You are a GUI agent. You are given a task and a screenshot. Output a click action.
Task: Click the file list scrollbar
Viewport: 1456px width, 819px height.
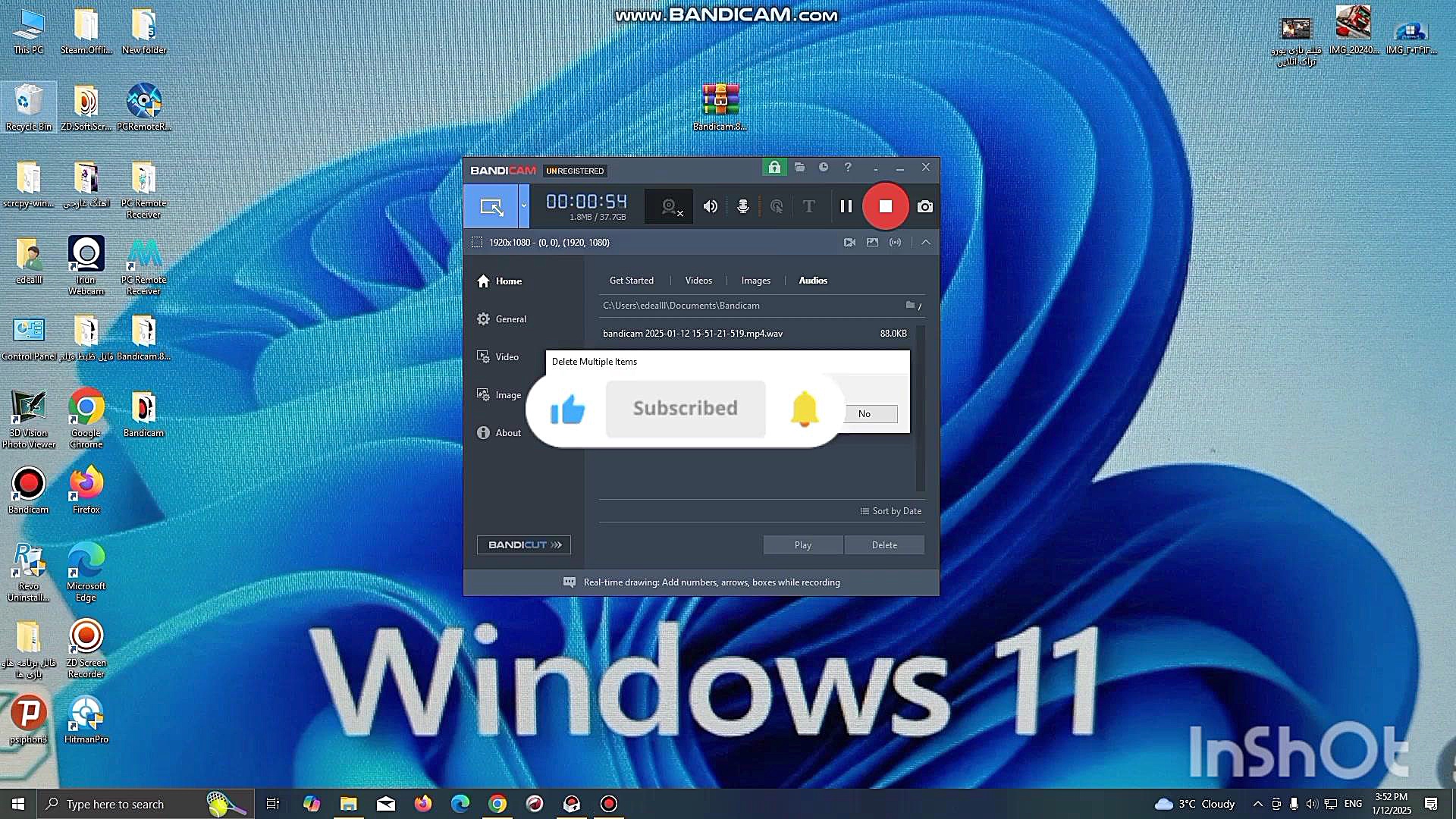pos(921,408)
